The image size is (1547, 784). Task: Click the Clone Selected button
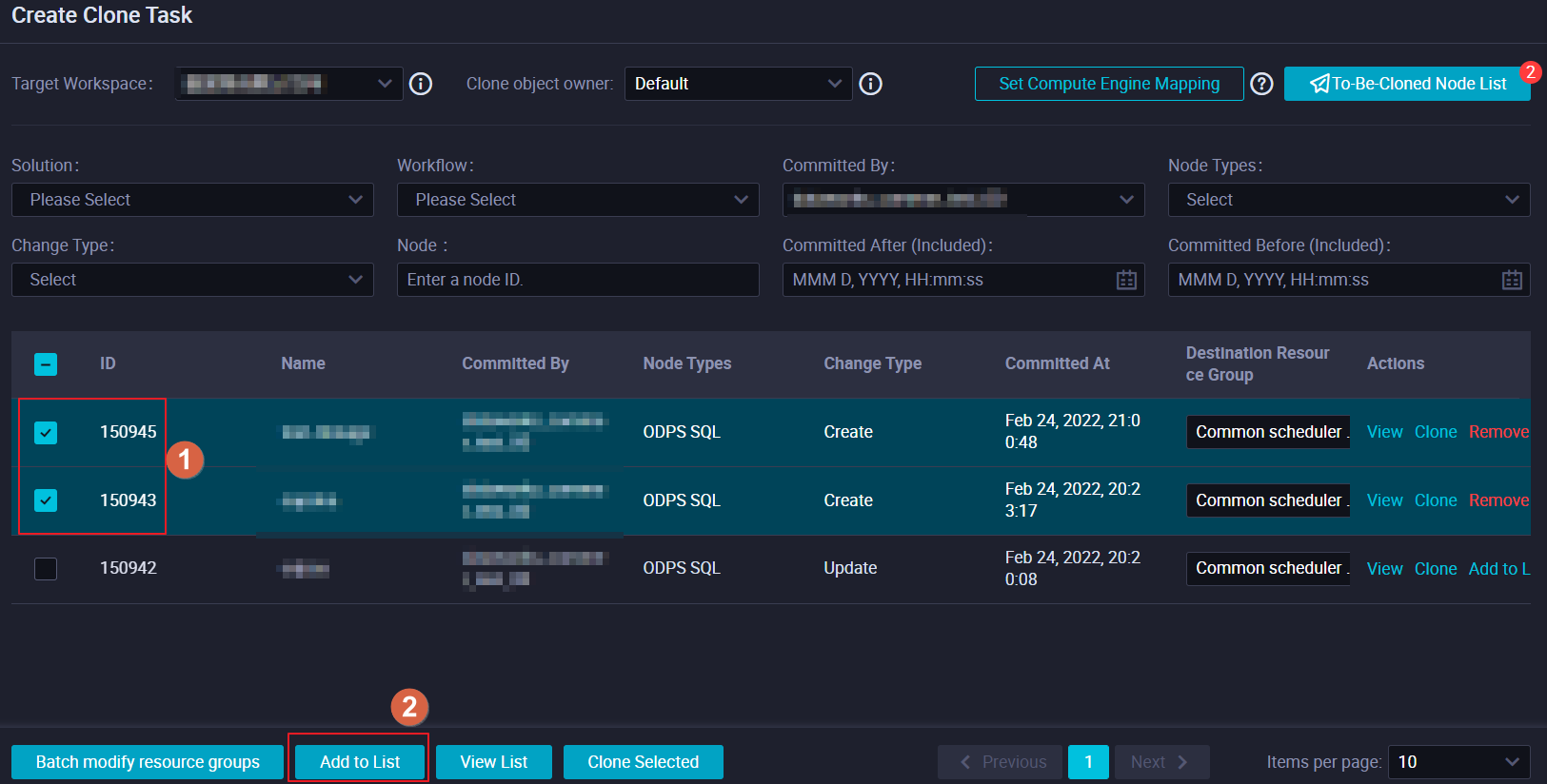point(644,762)
